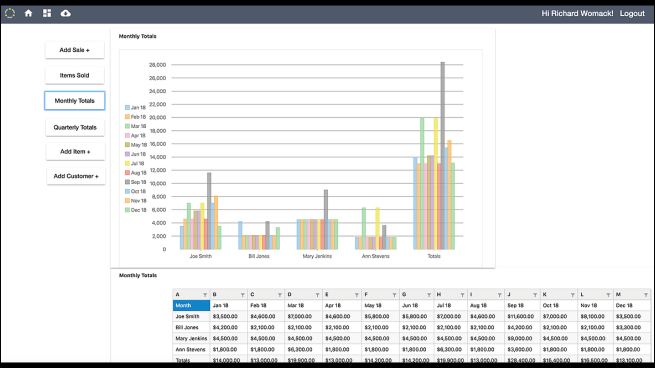
Task: Open column K filter icon
Action: [572, 295]
